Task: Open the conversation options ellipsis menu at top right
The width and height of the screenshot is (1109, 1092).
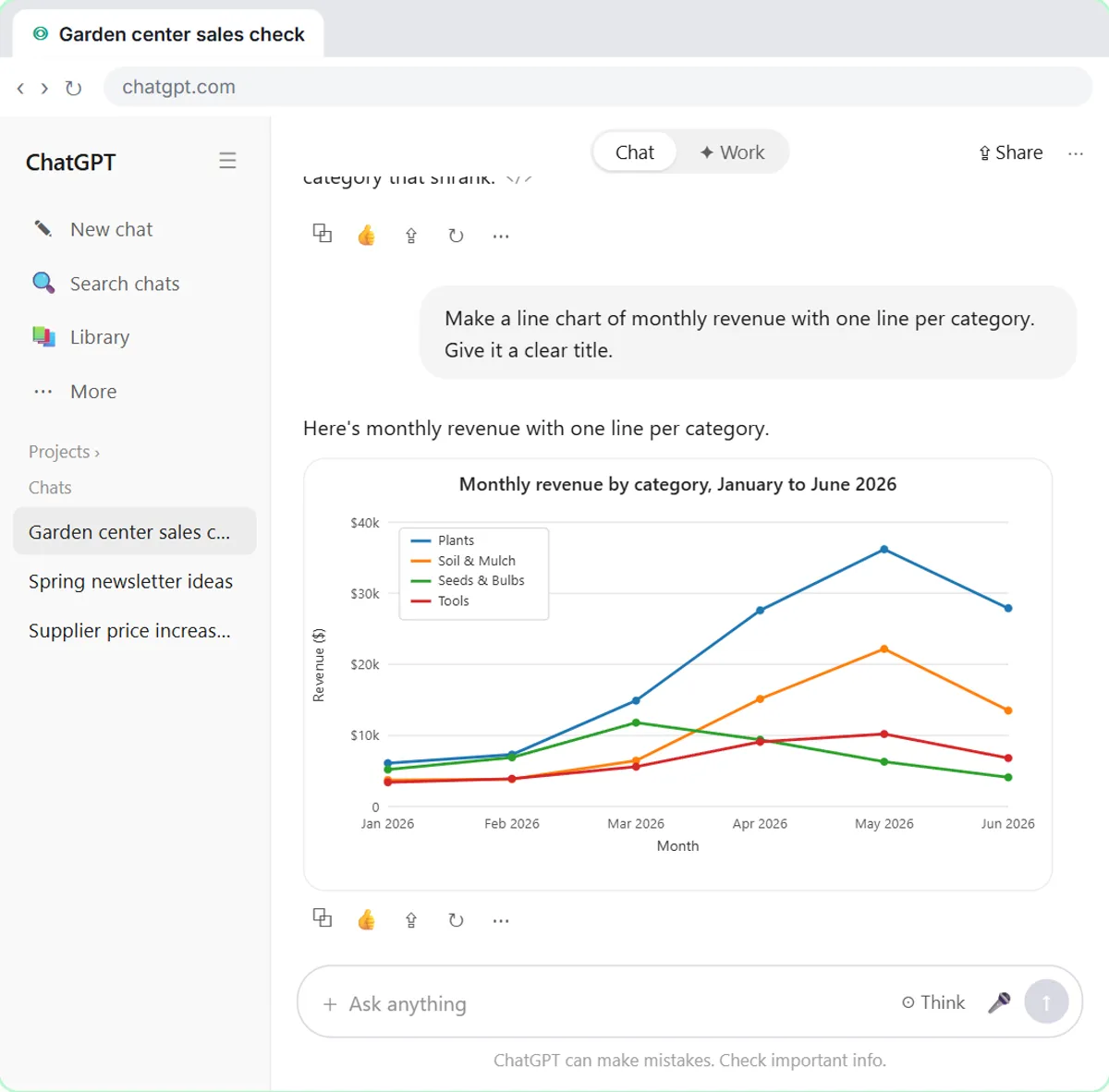Action: pyautogui.click(x=1076, y=153)
